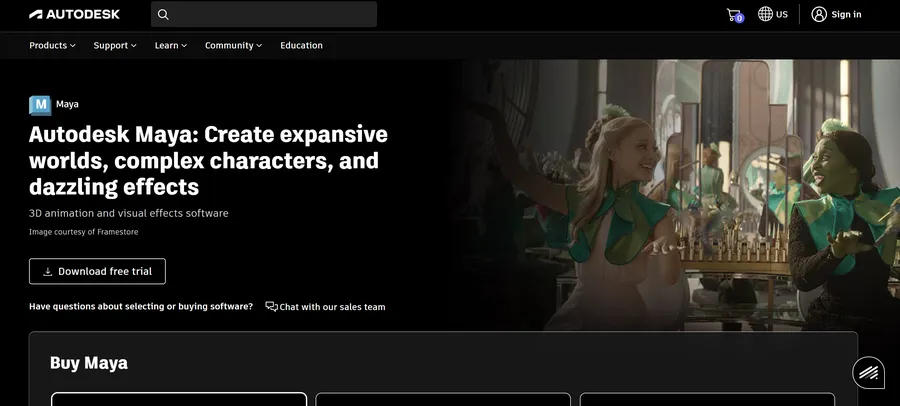Click the Maya product name label
The image size is (900, 406).
tap(67, 104)
